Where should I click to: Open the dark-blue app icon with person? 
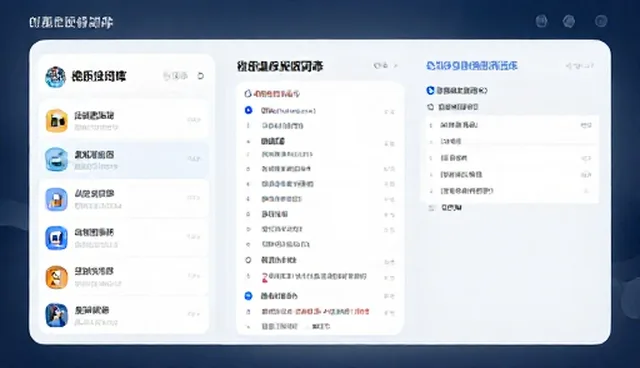point(56,315)
